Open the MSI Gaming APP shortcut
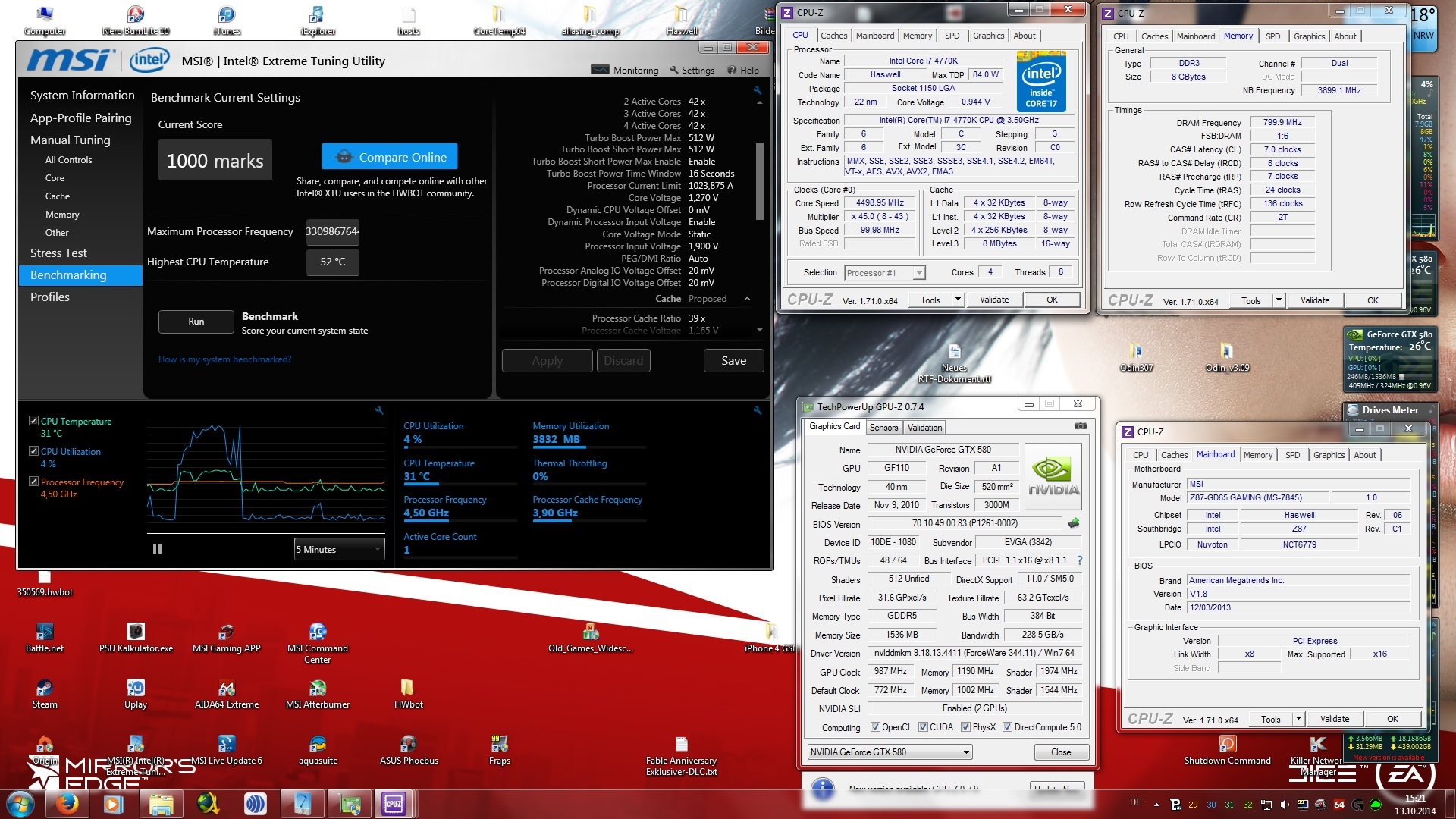1456x819 pixels. 227,638
